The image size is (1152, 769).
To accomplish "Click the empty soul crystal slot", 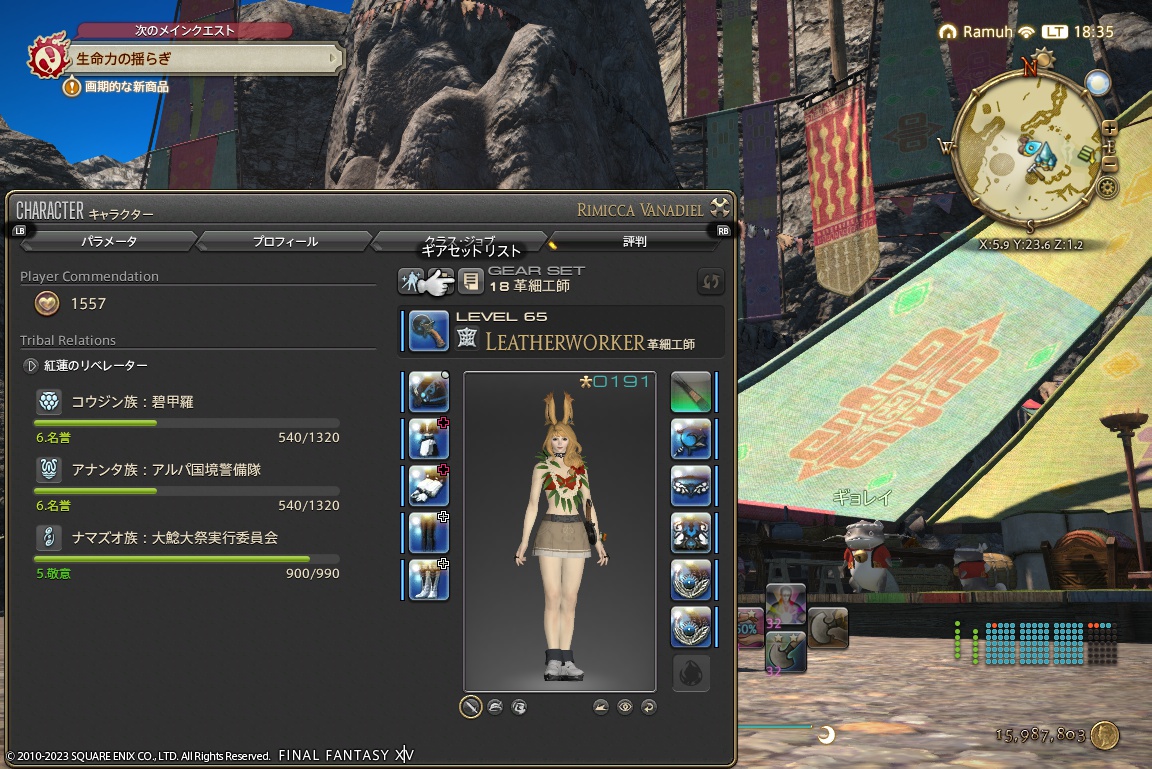I will [691, 673].
